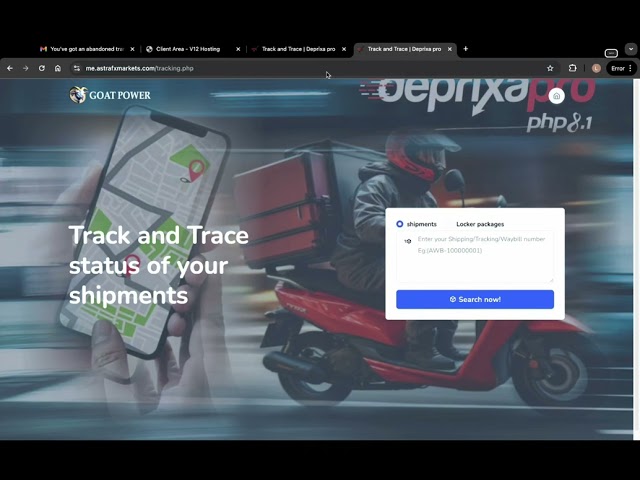The height and width of the screenshot is (480, 640).
Task: Click the small box icon above profile
Action: click(x=611, y=53)
